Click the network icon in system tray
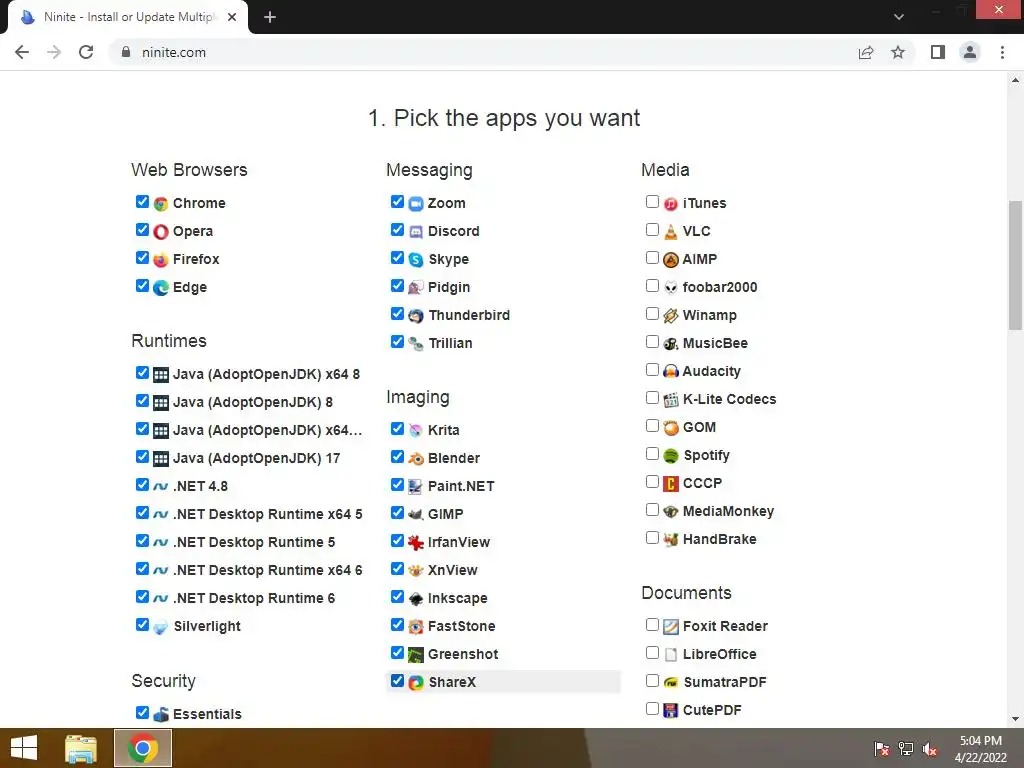This screenshot has height=768, width=1024. [x=906, y=749]
